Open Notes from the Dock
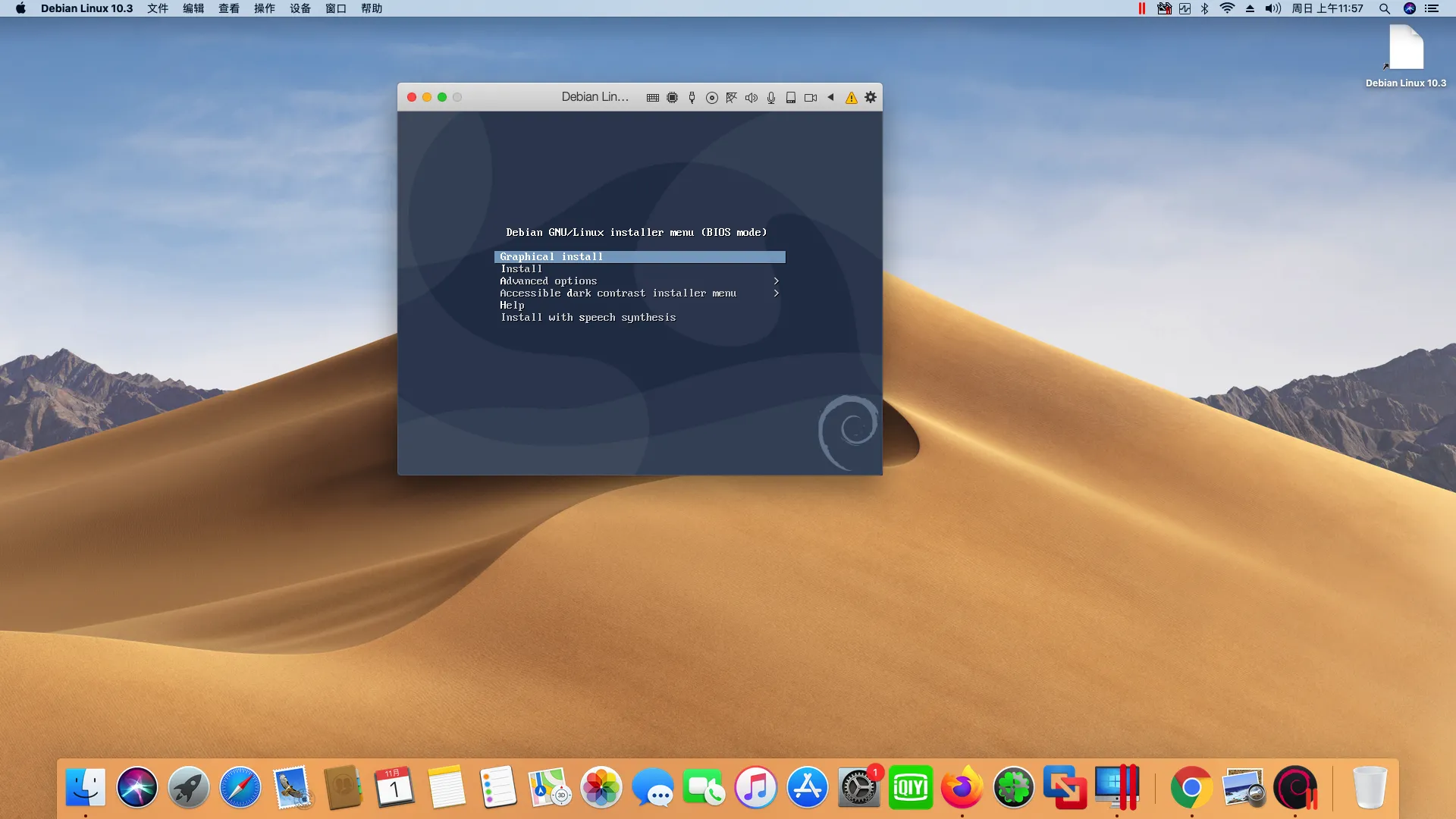 point(447,787)
